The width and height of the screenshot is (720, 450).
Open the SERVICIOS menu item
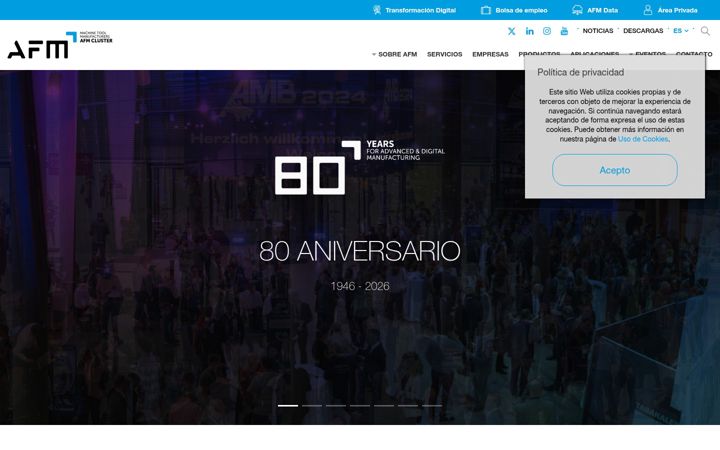point(444,54)
